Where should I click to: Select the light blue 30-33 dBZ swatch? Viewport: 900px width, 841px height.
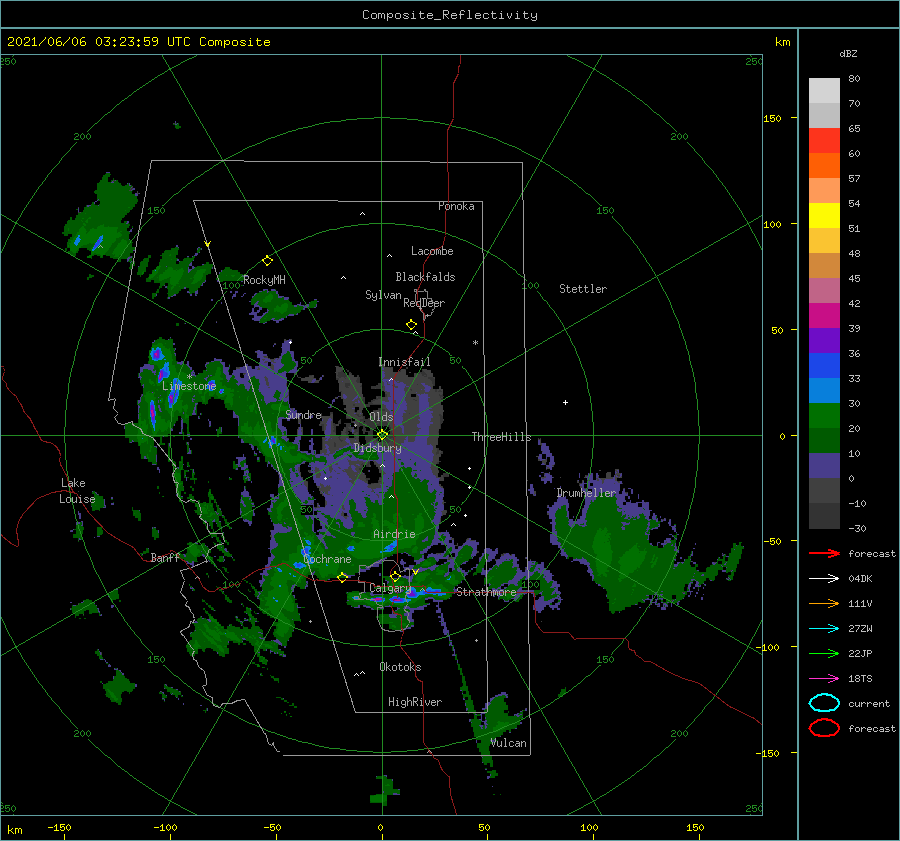pyautogui.click(x=824, y=390)
